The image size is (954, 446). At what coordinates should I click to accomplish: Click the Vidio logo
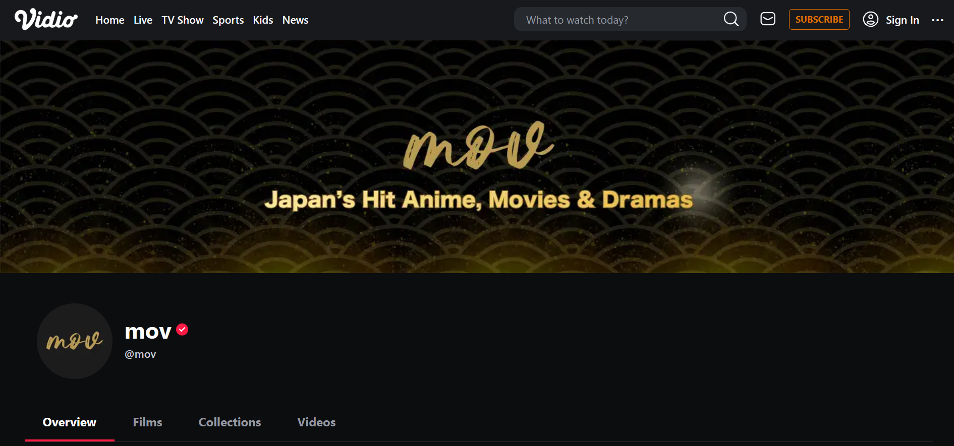click(x=46, y=19)
